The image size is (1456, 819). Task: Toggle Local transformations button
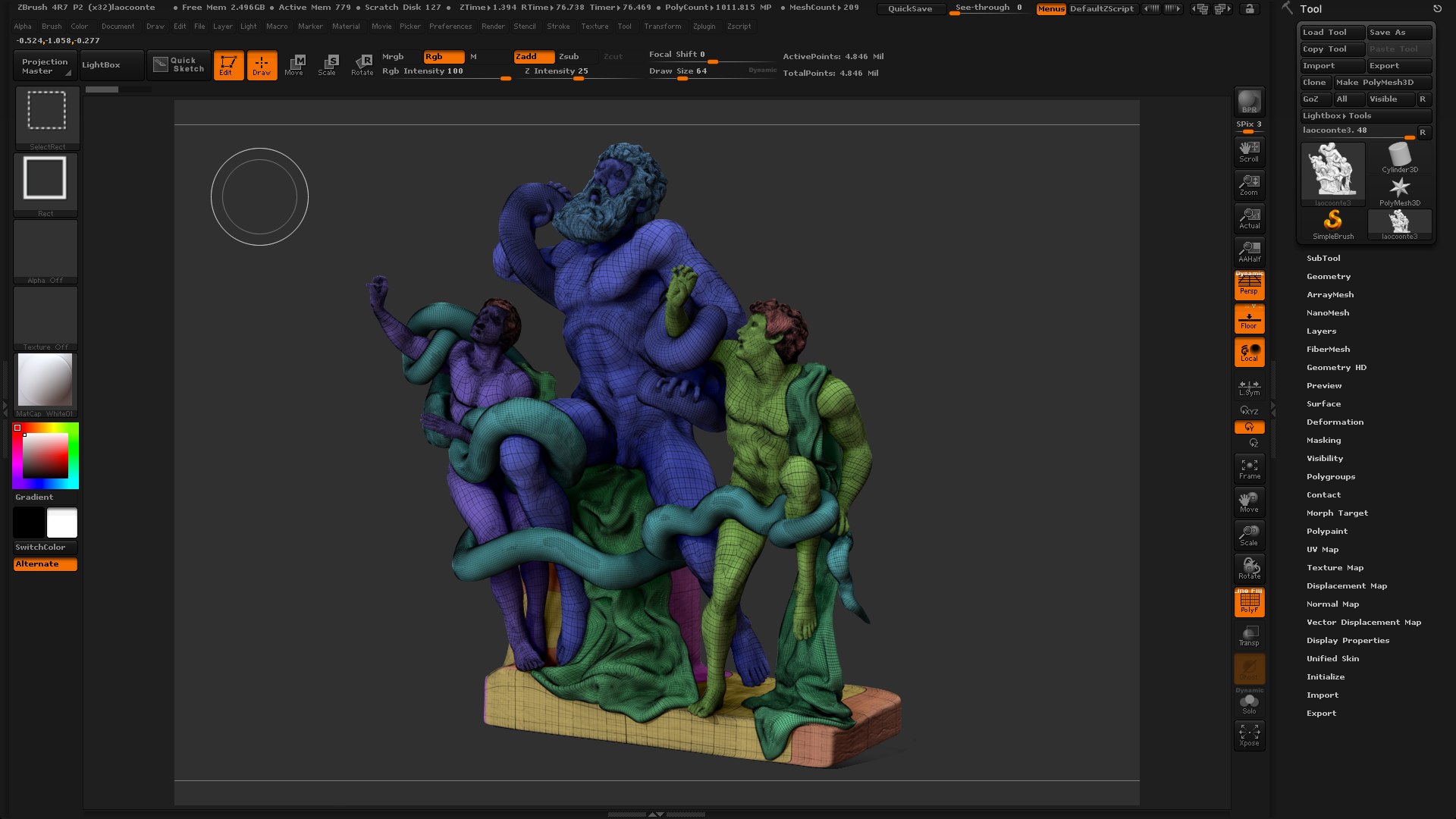[1249, 352]
